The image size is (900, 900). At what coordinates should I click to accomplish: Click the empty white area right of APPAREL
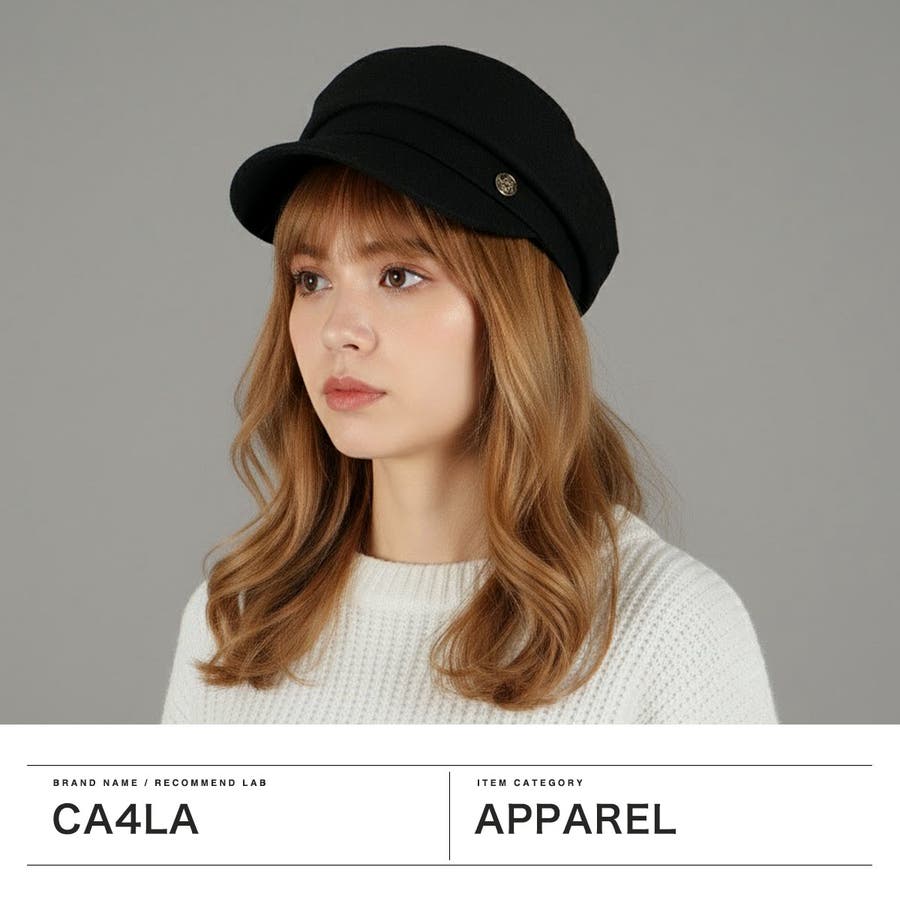pos(775,819)
